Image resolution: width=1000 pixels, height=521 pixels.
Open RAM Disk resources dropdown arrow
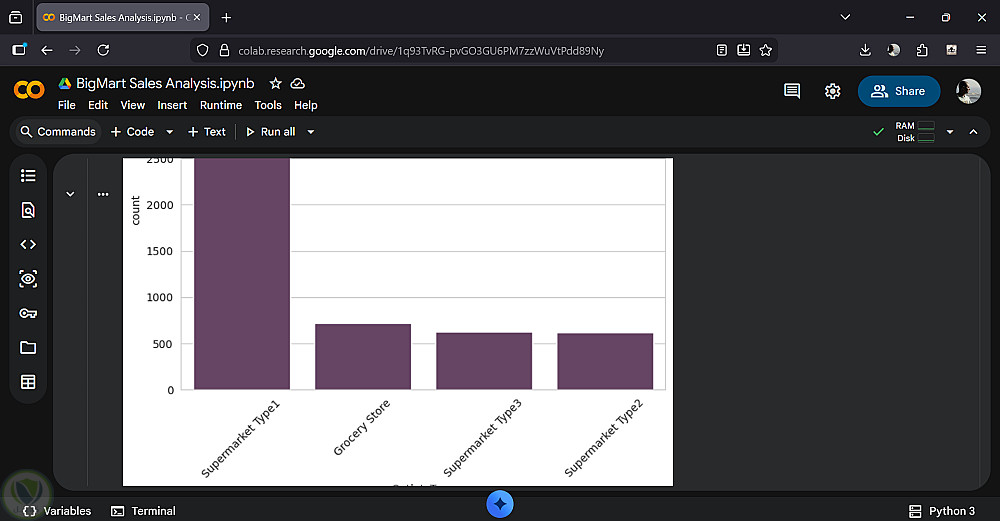[x=950, y=132]
